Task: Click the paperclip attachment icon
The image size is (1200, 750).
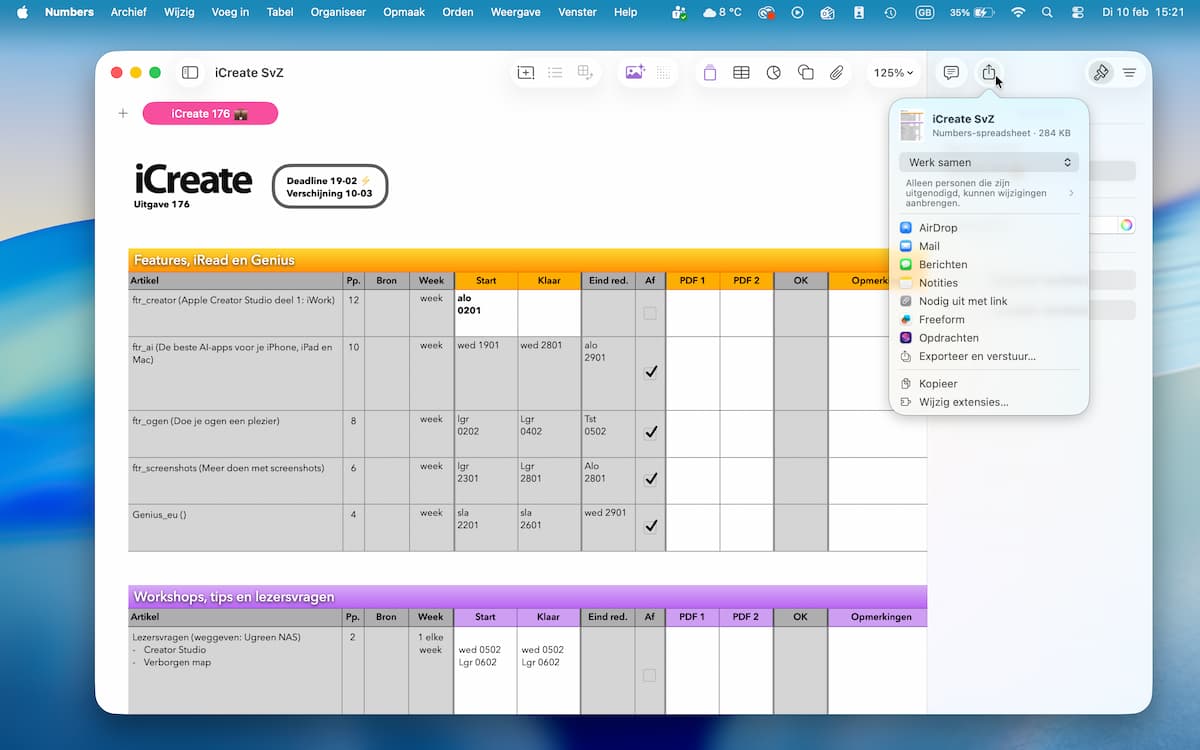Action: 837,73
